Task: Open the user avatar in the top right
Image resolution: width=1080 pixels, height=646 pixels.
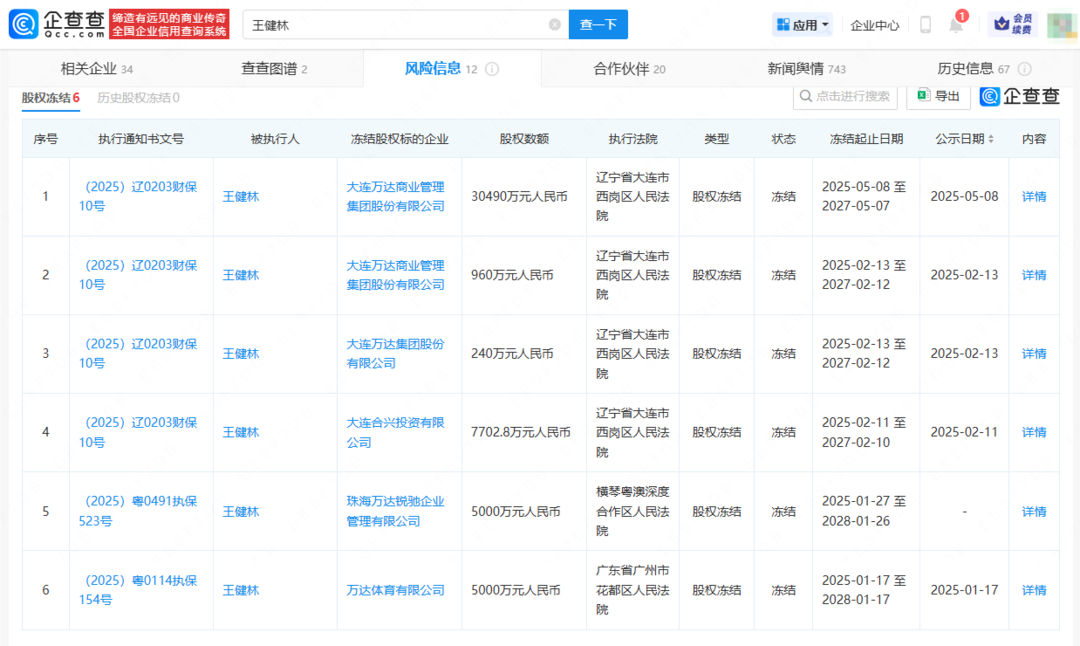Action: click(1061, 25)
